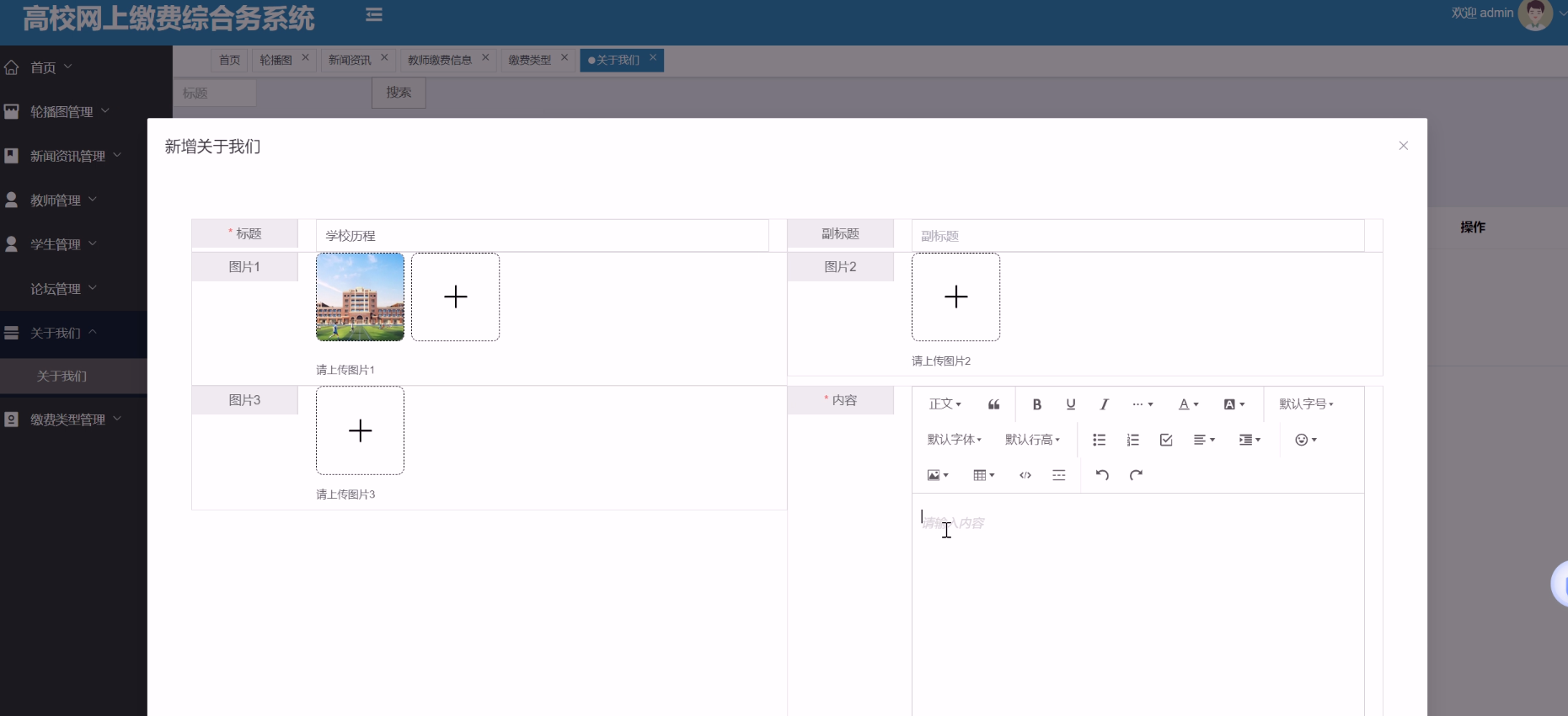This screenshot has width=1568, height=716.
Task: Toggle the sidebar collapse menu icon
Action: point(374,14)
